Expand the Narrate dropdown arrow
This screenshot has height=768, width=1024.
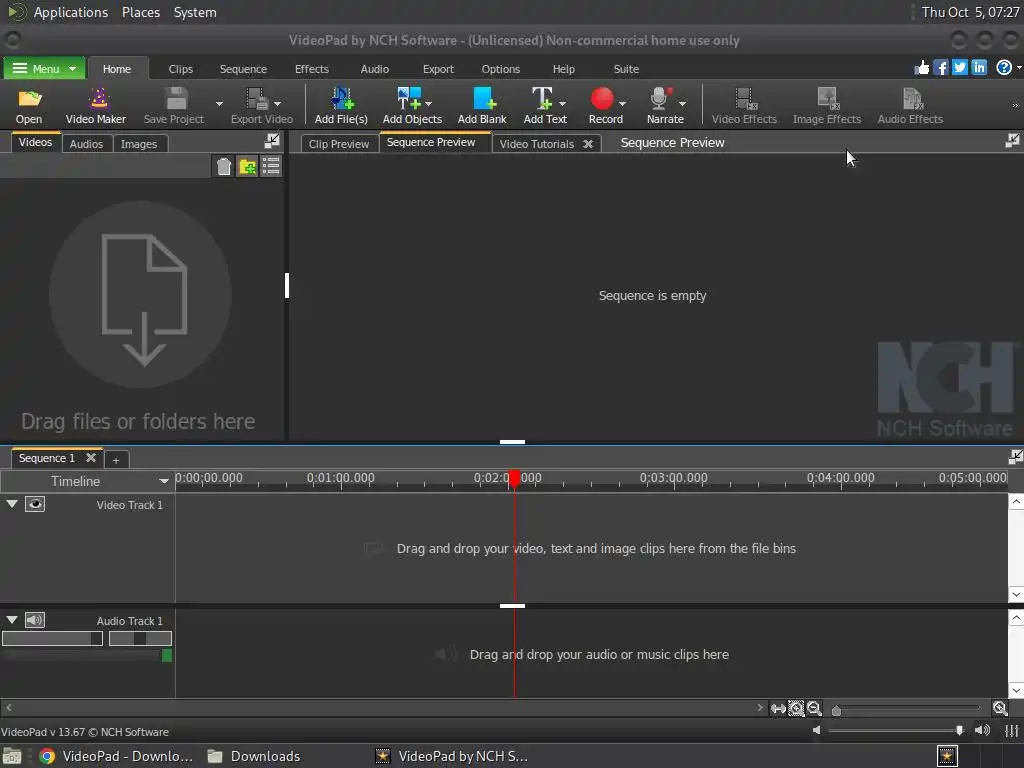682,103
